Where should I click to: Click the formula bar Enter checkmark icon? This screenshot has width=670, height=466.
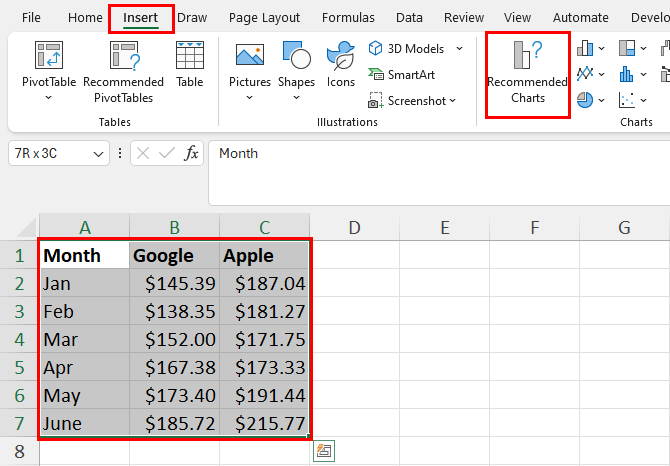(x=167, y=153)
